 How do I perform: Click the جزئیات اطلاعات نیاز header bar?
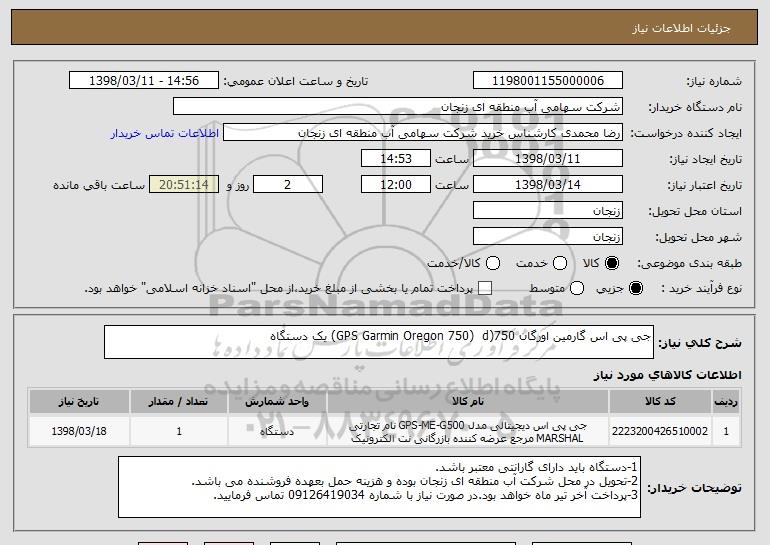tap(385, 27)
